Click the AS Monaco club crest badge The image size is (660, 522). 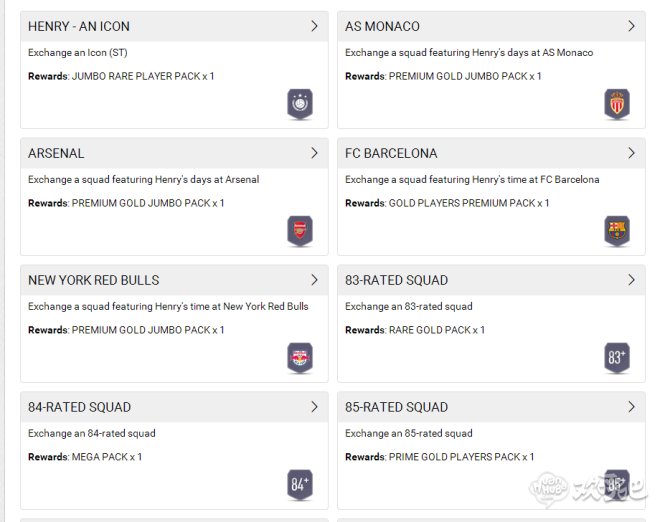point(617,103)
